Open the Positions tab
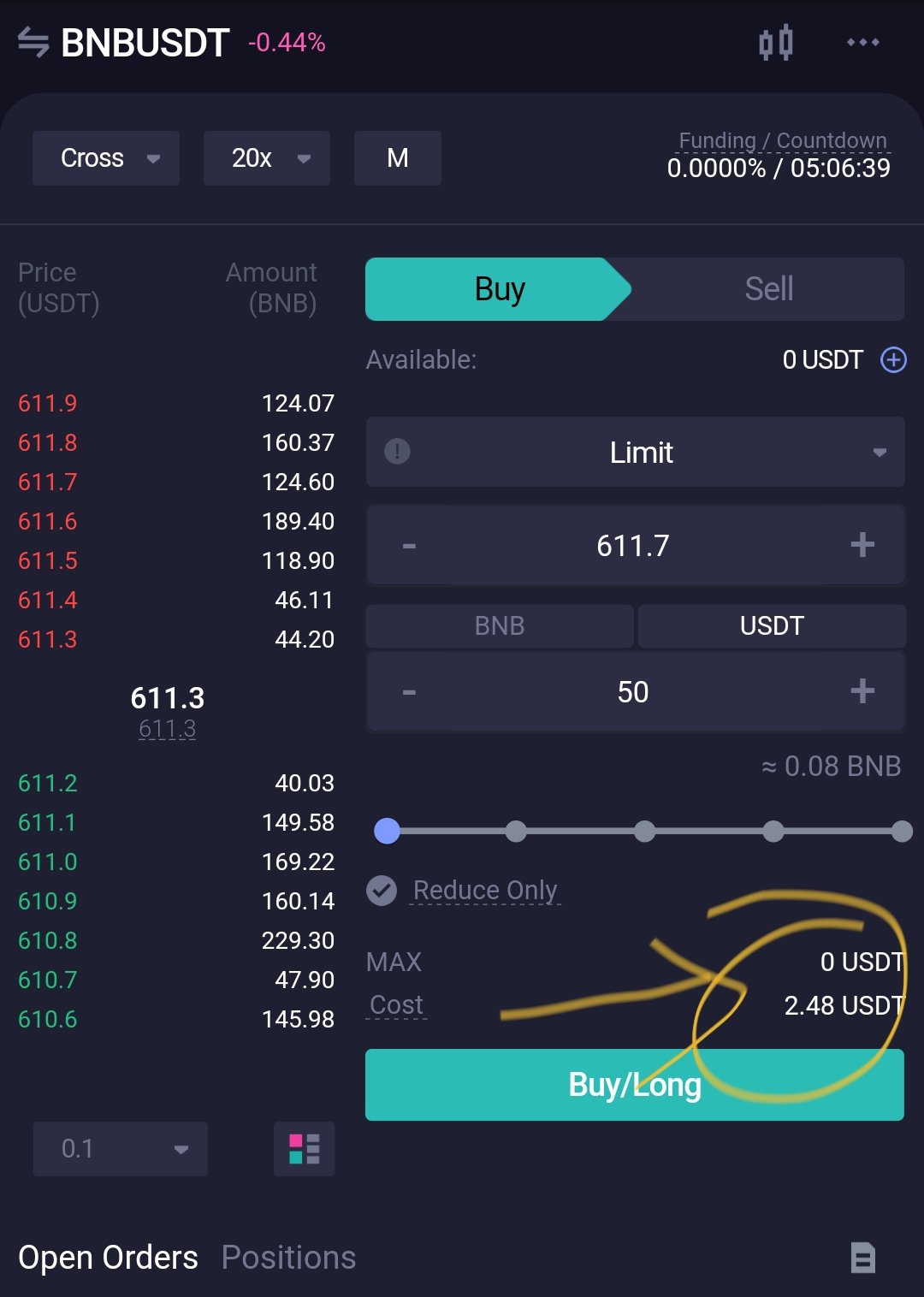 (x=288, y=1258)
